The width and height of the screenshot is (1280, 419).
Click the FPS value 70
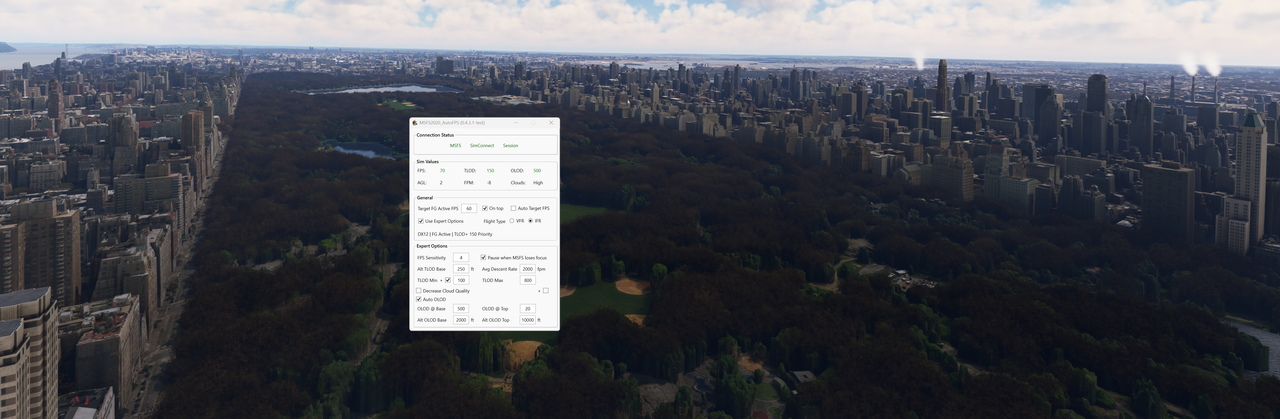click(x=442, y=170)
